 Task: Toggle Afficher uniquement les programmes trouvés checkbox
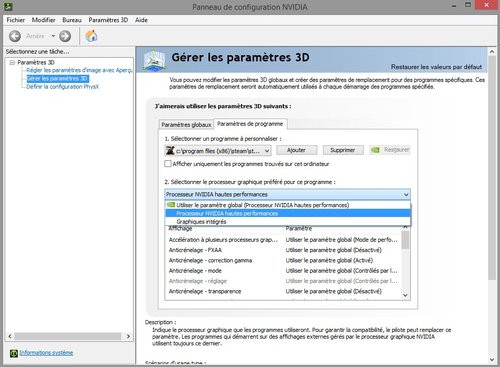(x=168, y=164)
